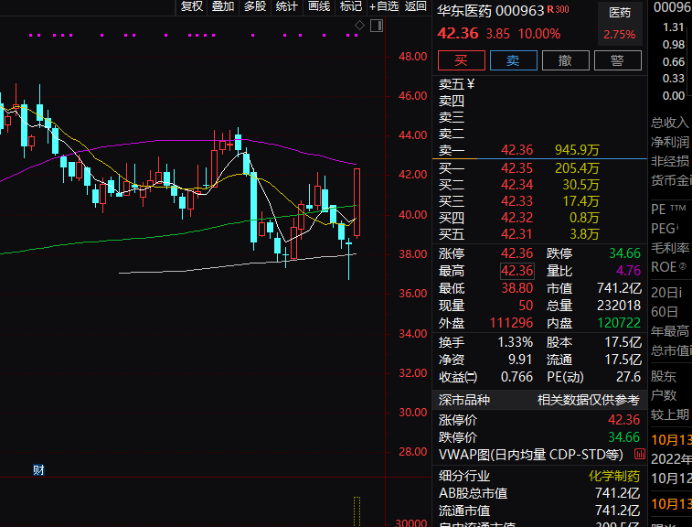Viewport: 693px width, 527px height.
Task: Click the current price 42.36 header
Action: pos(458,34)
